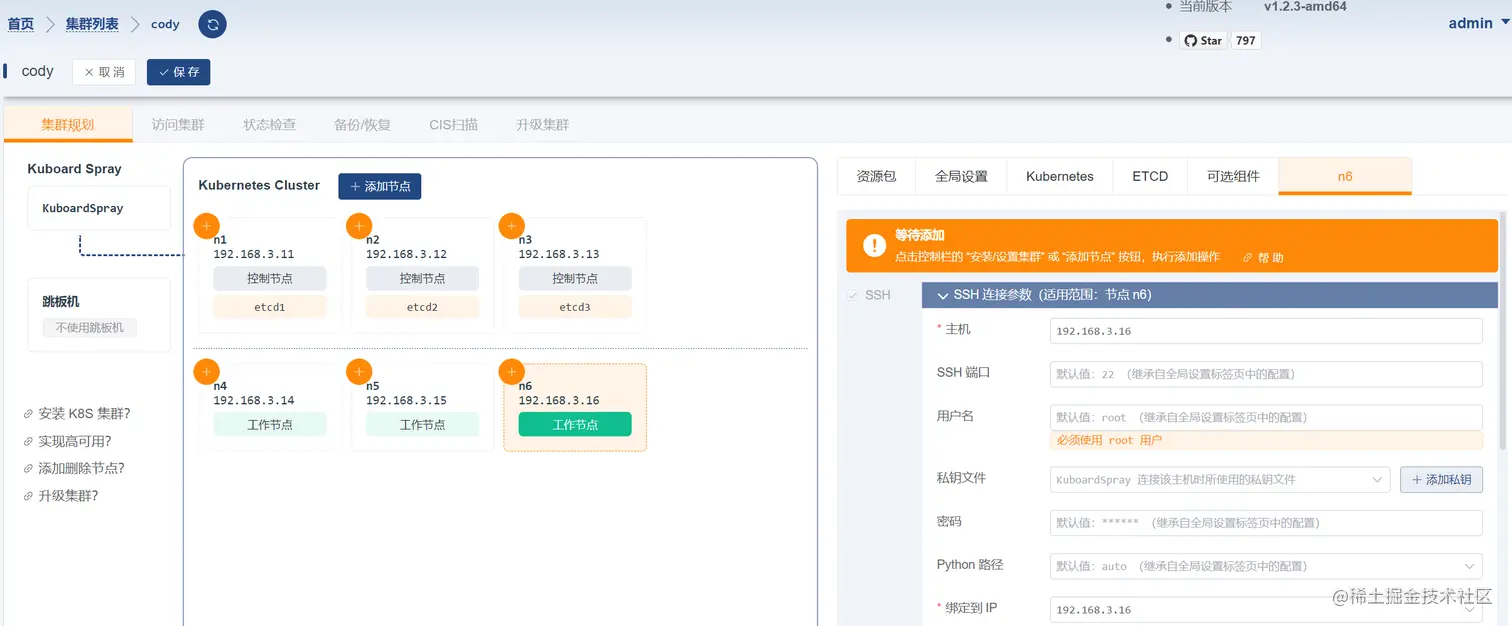Screen dimensions: 1512x626
Task: Open the 实现高可用? help link
Action: (67, 441)
